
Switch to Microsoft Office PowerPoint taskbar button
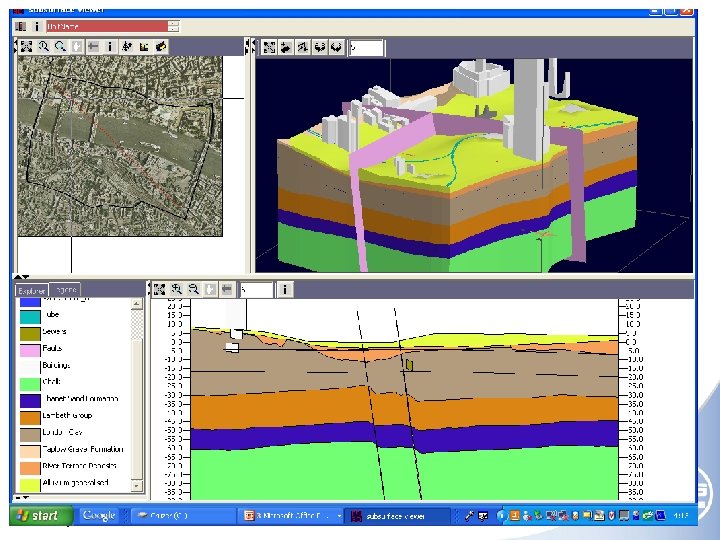(x=286, y=516)
